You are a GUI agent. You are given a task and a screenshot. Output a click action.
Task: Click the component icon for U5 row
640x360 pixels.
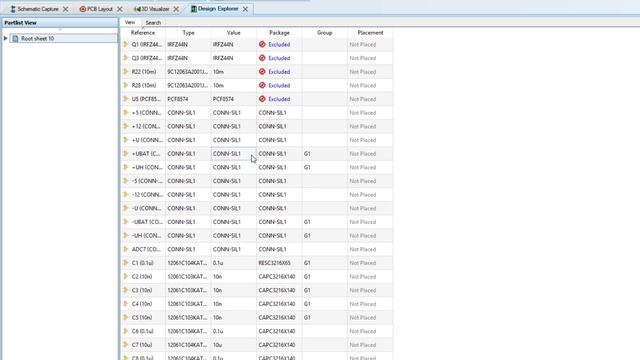pyautogui.click(x=126, y=99)
